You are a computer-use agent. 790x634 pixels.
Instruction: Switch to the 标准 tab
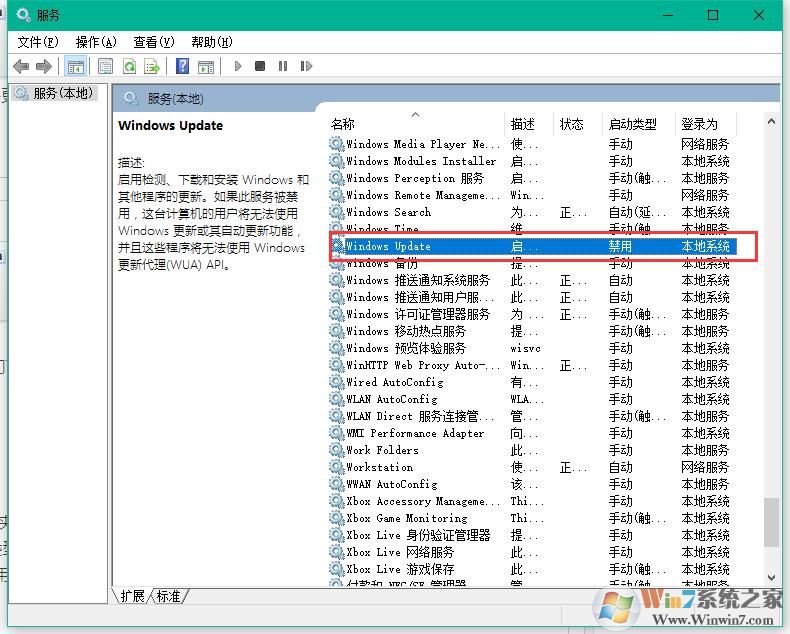point(169,596)
